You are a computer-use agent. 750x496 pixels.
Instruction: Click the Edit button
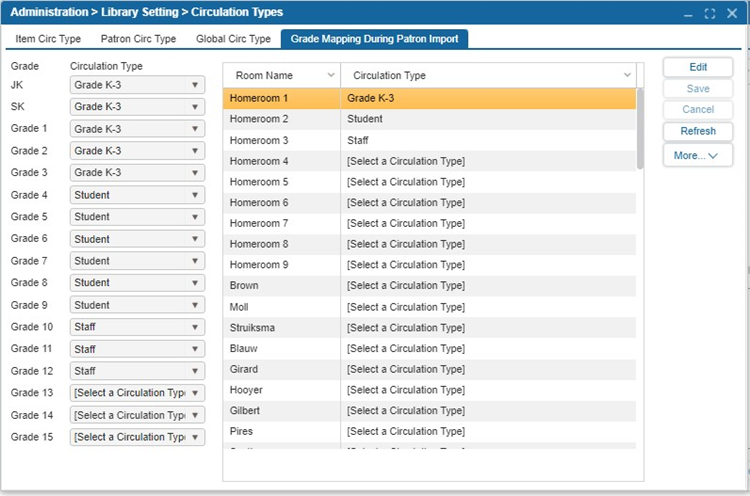tap(698, 67)
